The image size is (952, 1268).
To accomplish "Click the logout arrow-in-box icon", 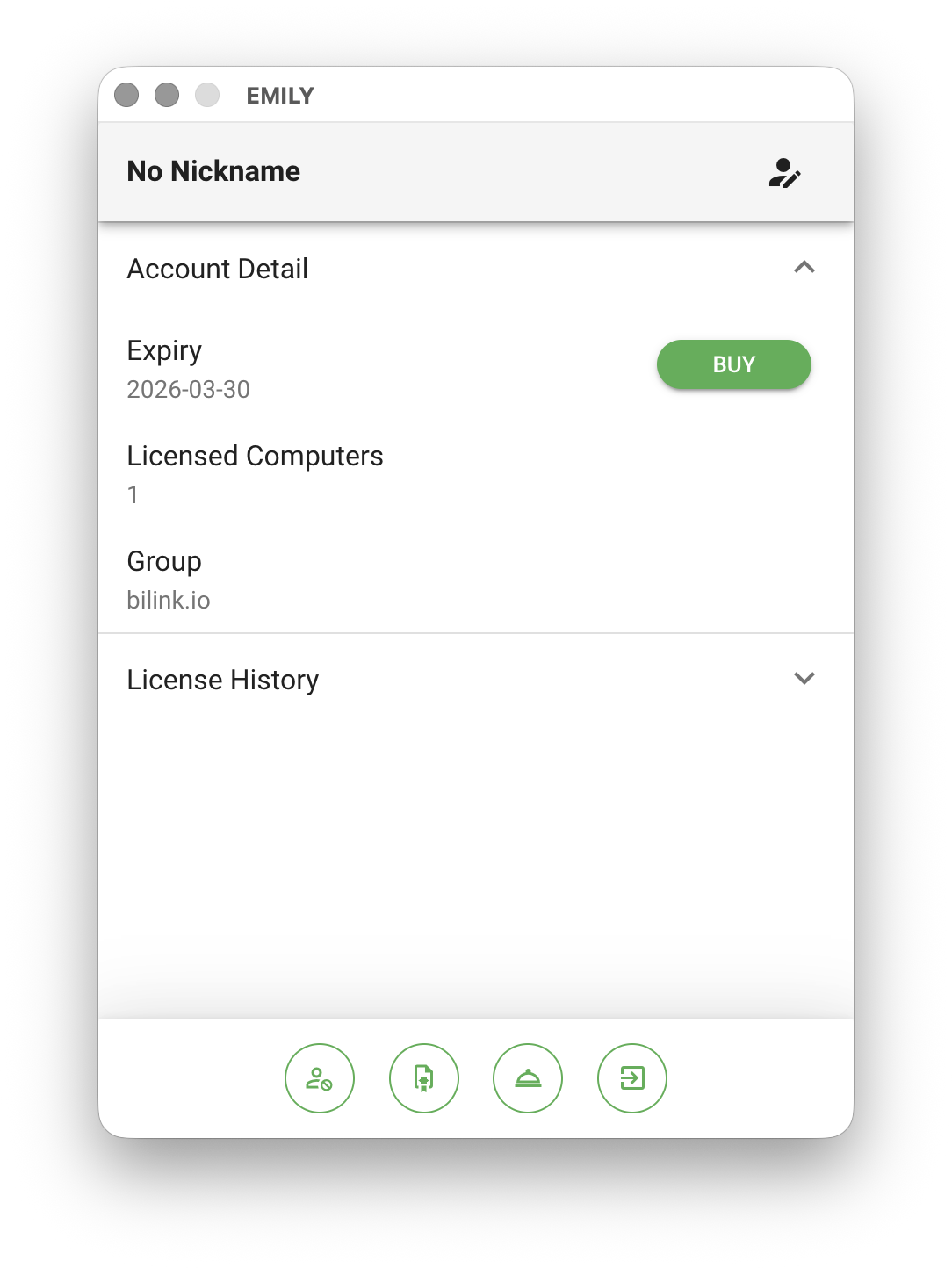I will click(x=632, y=1077).
